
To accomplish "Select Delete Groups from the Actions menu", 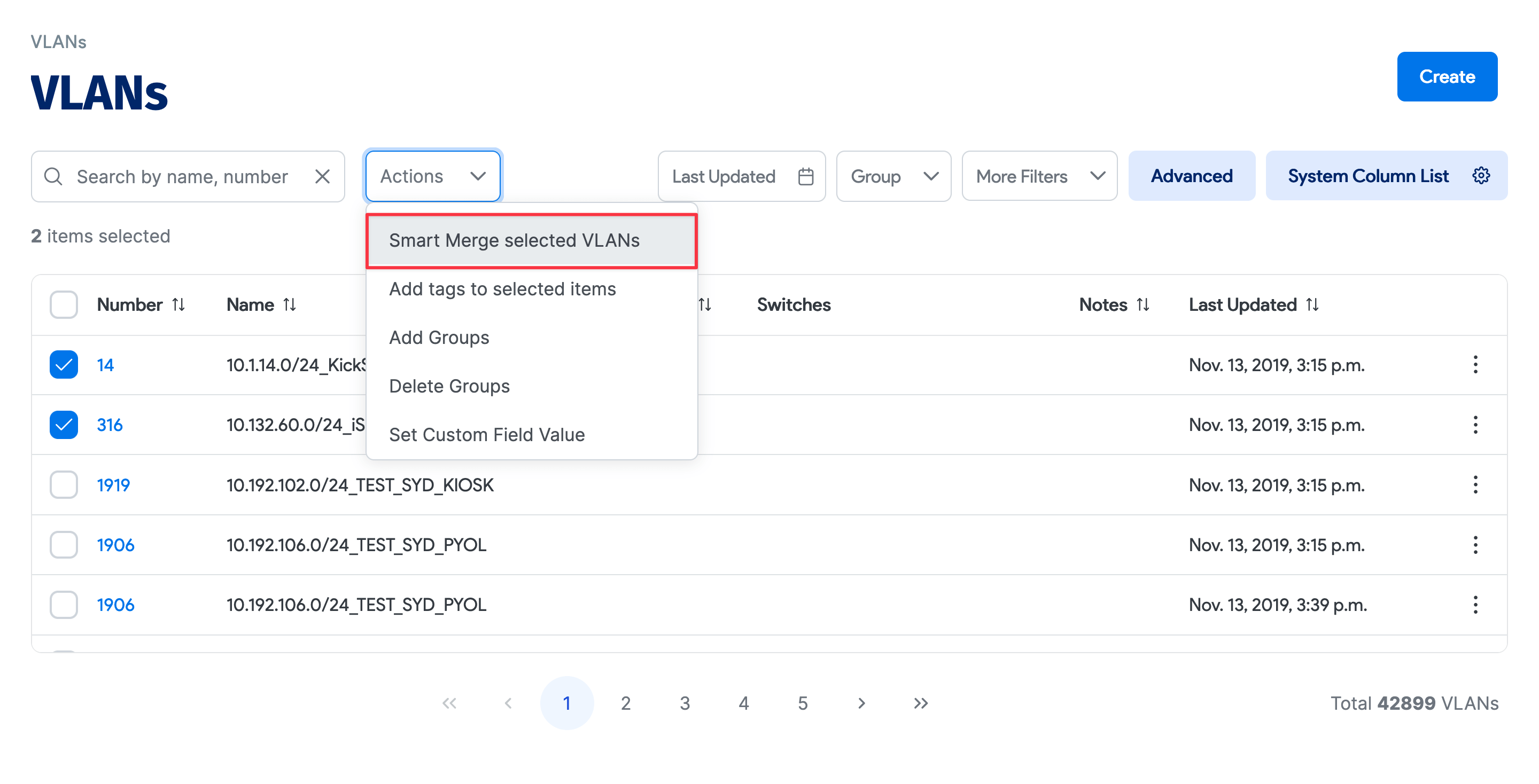I will (449, 386).
